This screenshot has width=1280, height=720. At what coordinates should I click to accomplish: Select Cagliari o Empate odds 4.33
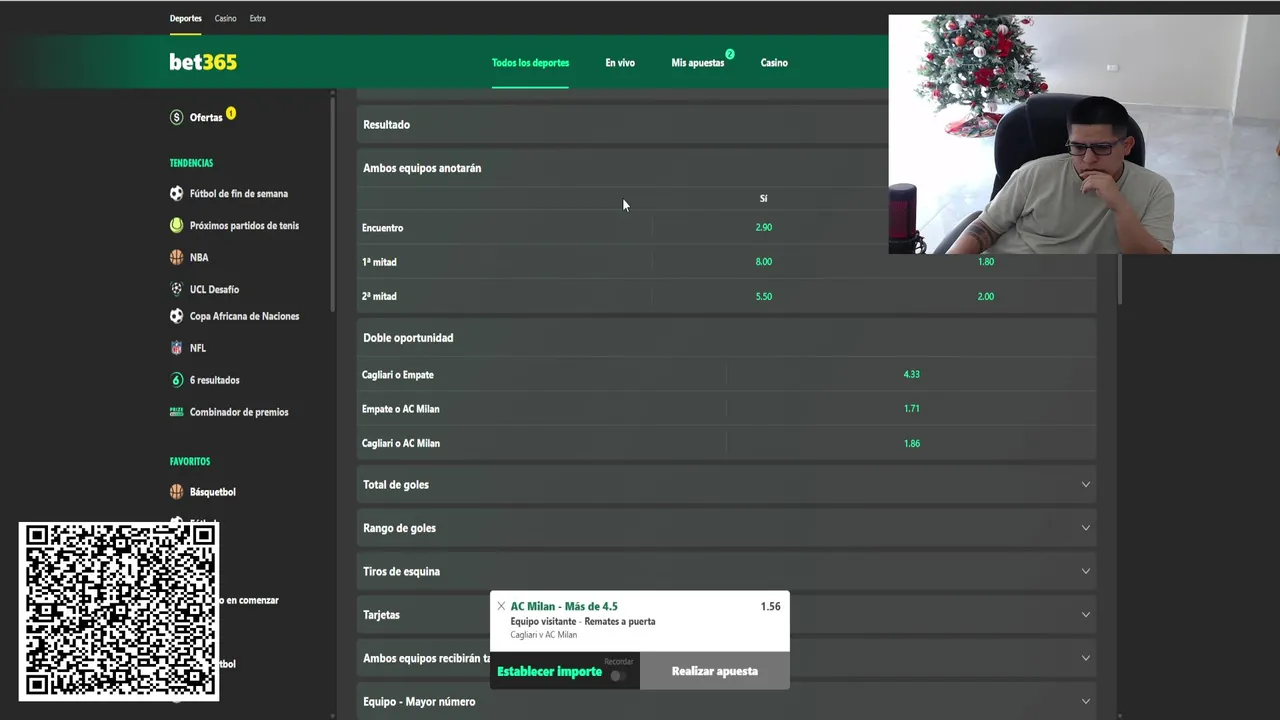point(911,374)
